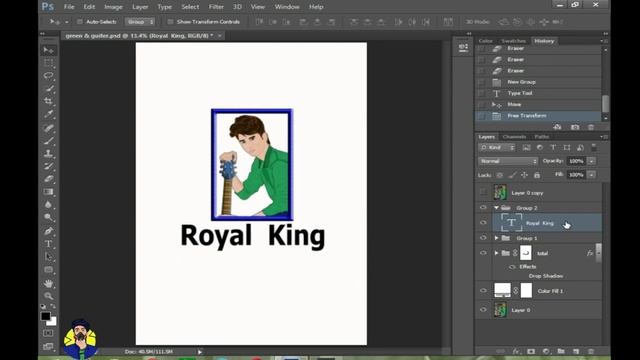Open the File menu

click(x=69, y=7)
